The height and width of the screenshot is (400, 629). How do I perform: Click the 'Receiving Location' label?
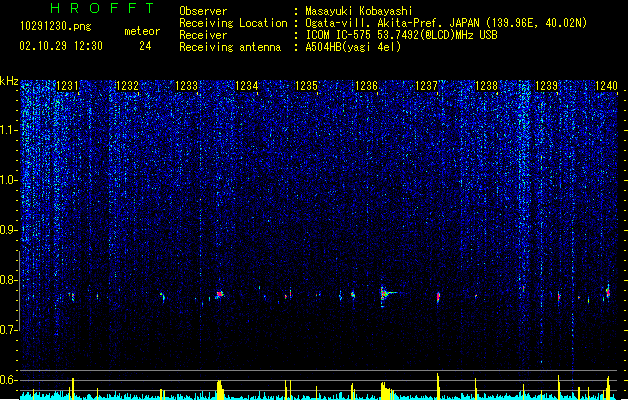(233, 23)
